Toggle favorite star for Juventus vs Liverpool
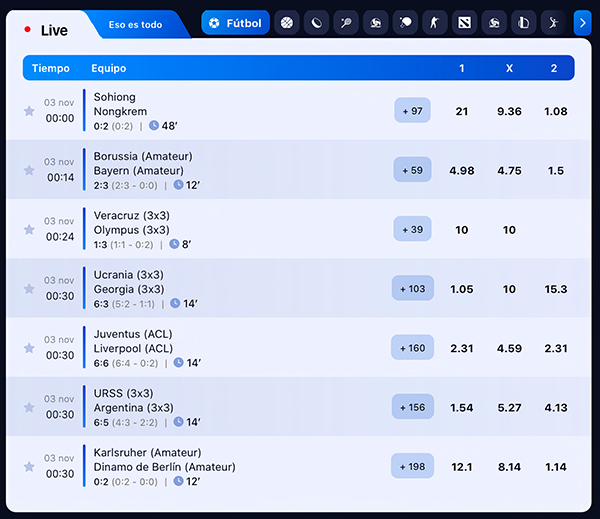 point(29,348)
